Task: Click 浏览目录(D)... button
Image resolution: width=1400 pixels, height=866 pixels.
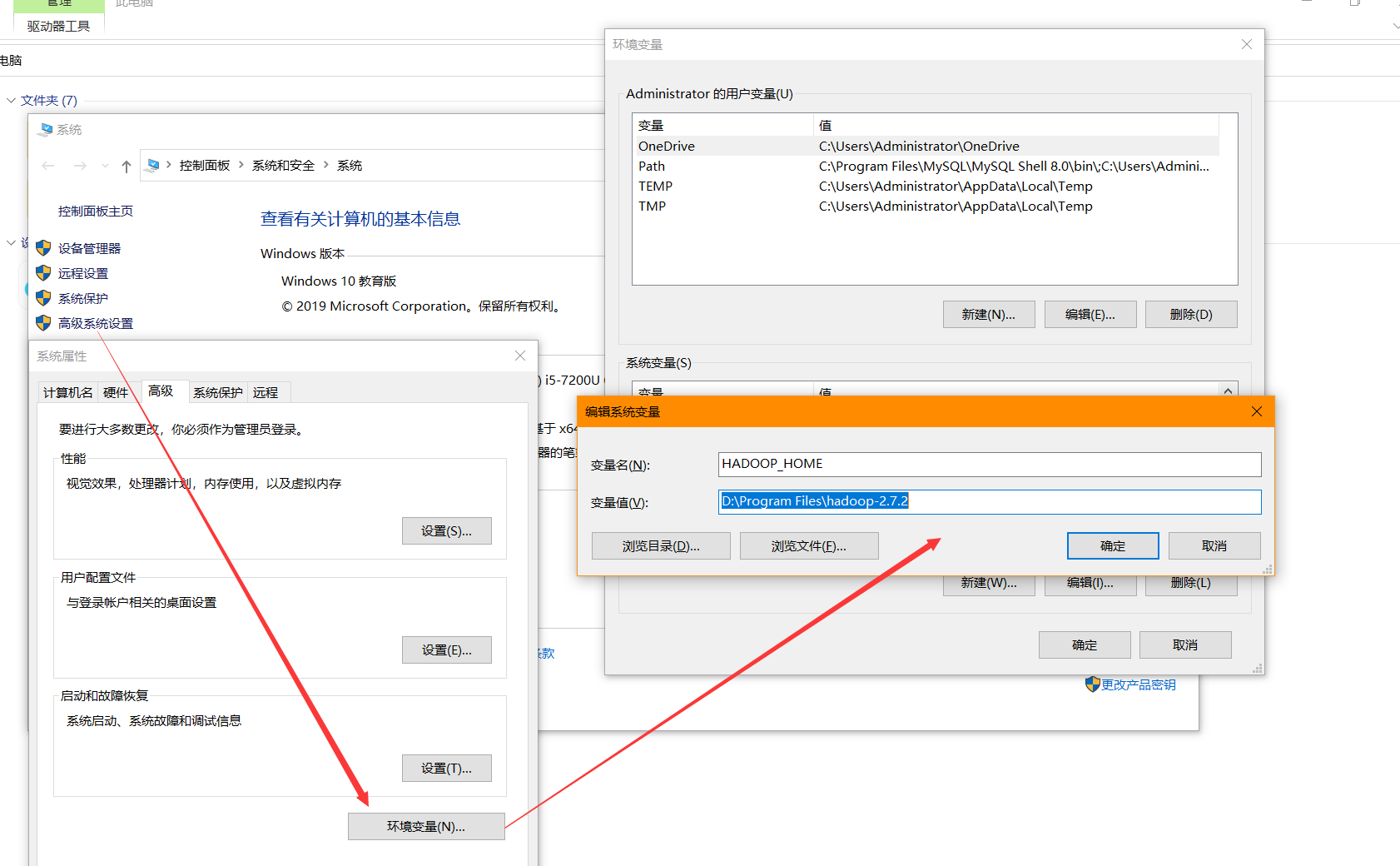Action: click(661, 546)
